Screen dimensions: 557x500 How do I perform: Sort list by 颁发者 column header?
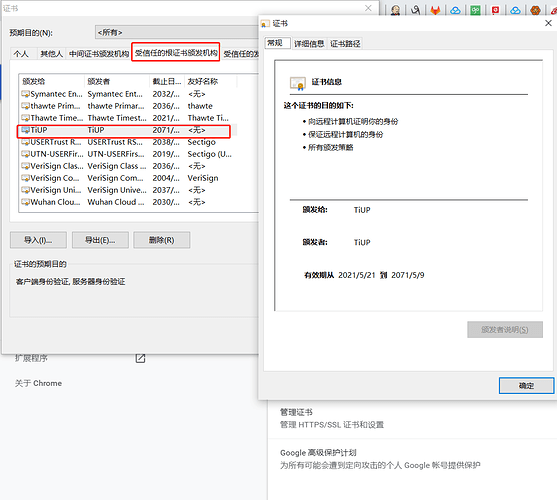pos(117,81)
